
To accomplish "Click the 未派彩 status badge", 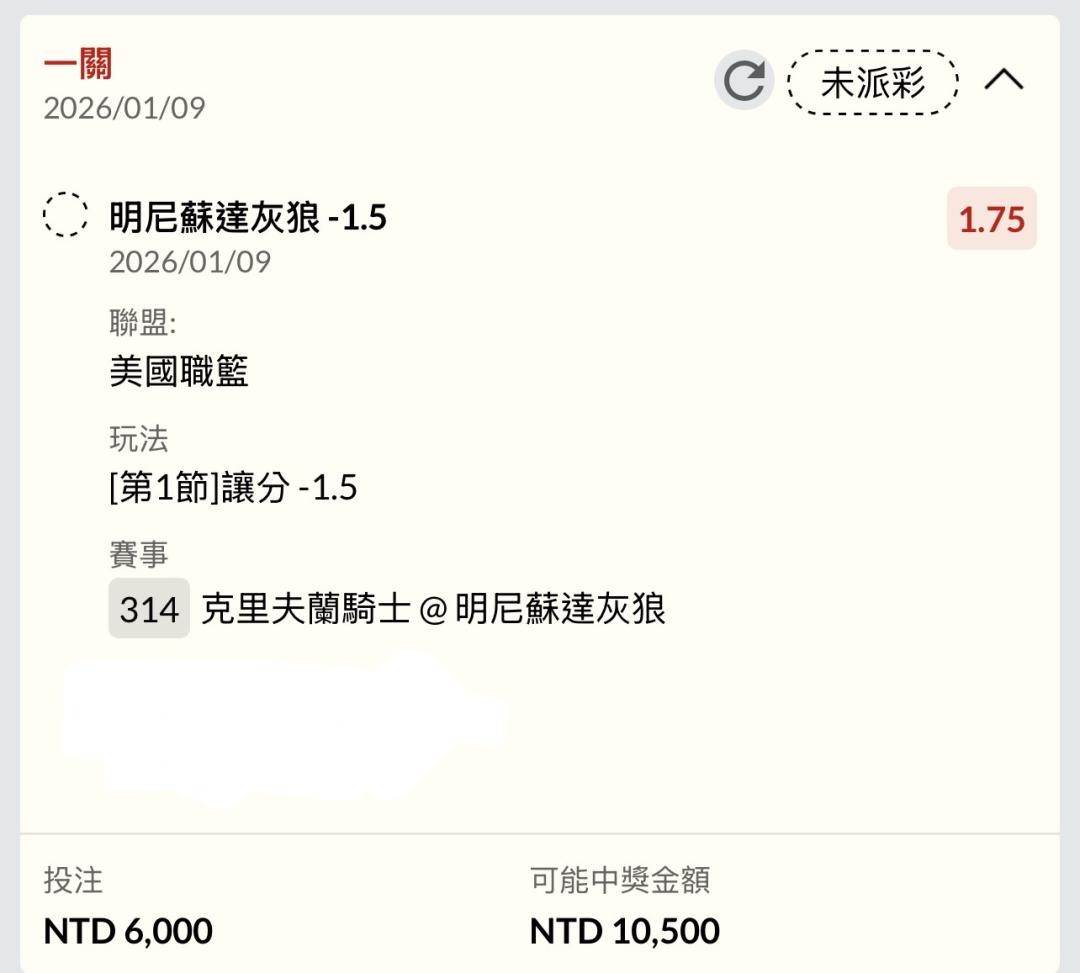I will (x=873, y=83).
